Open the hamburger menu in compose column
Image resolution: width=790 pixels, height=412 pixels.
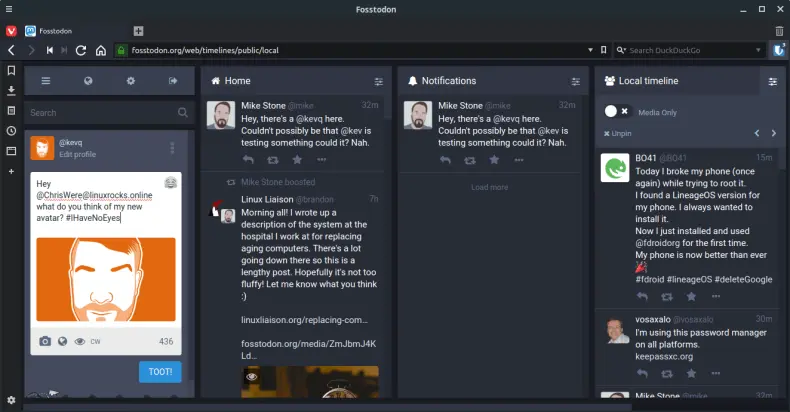tap(45, 81)
